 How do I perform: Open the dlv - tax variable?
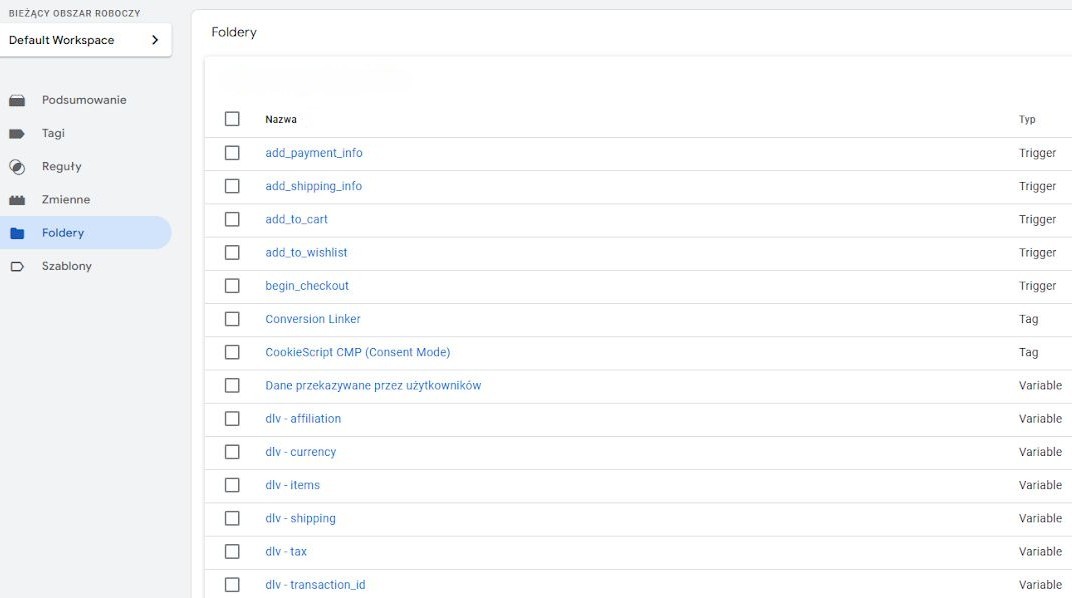click(x=286, y=552)
